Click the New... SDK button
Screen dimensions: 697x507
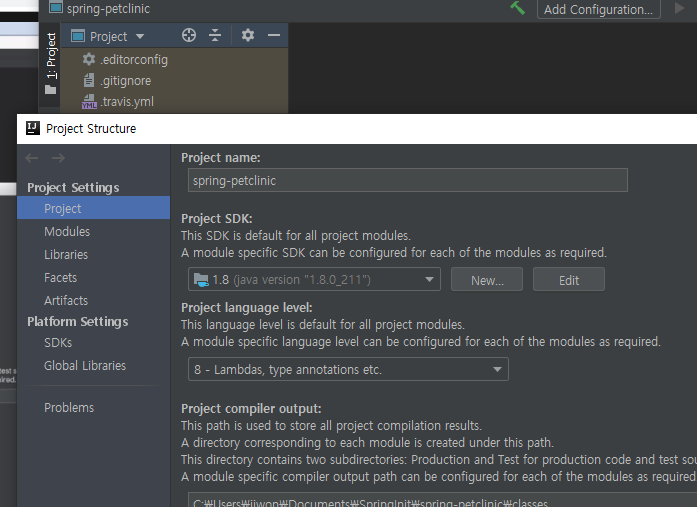[x=487, y=280]
